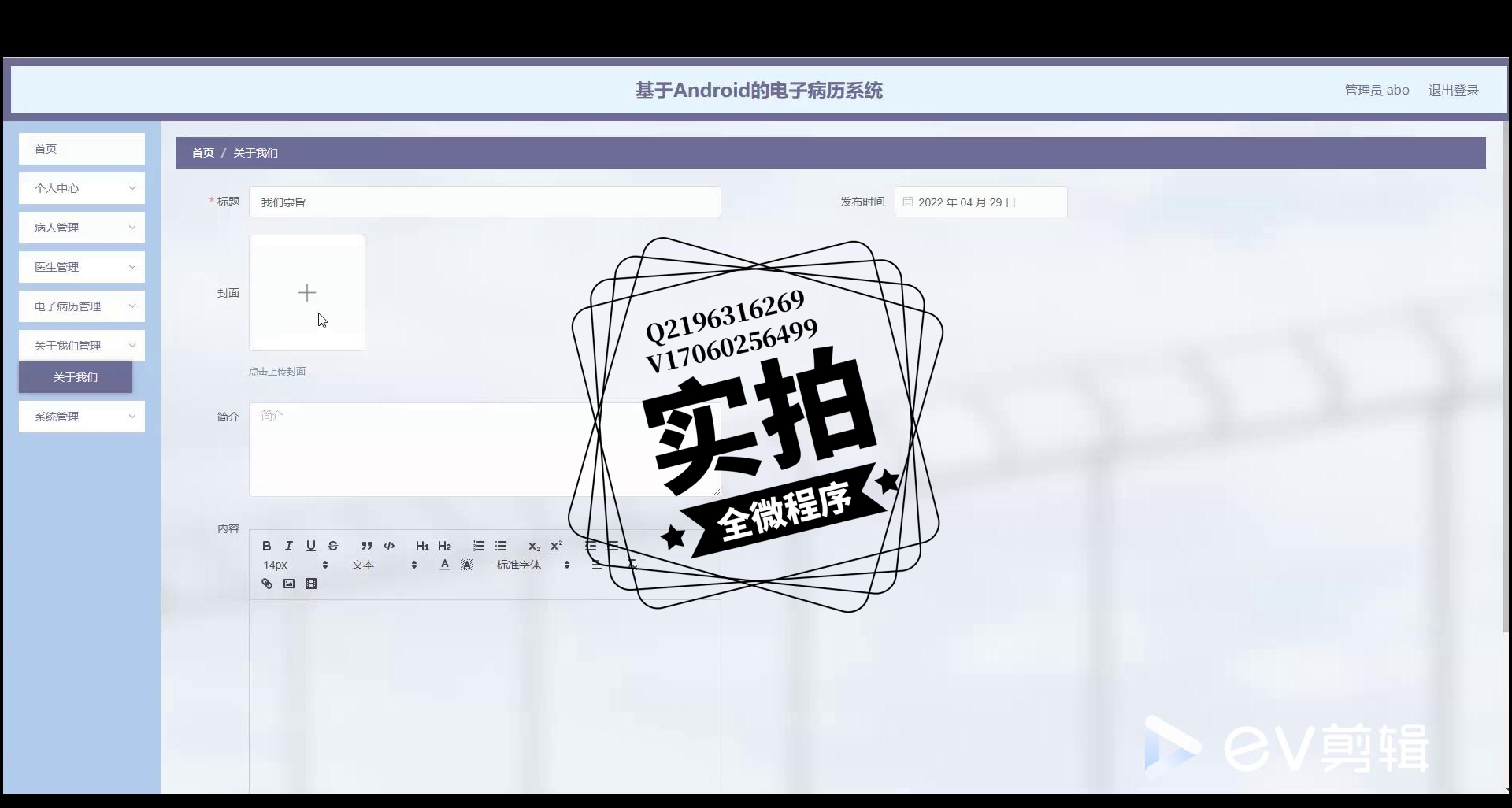Click the system title 基于Android的电子病历系统
1512x808 pixels.
(759, 91)
